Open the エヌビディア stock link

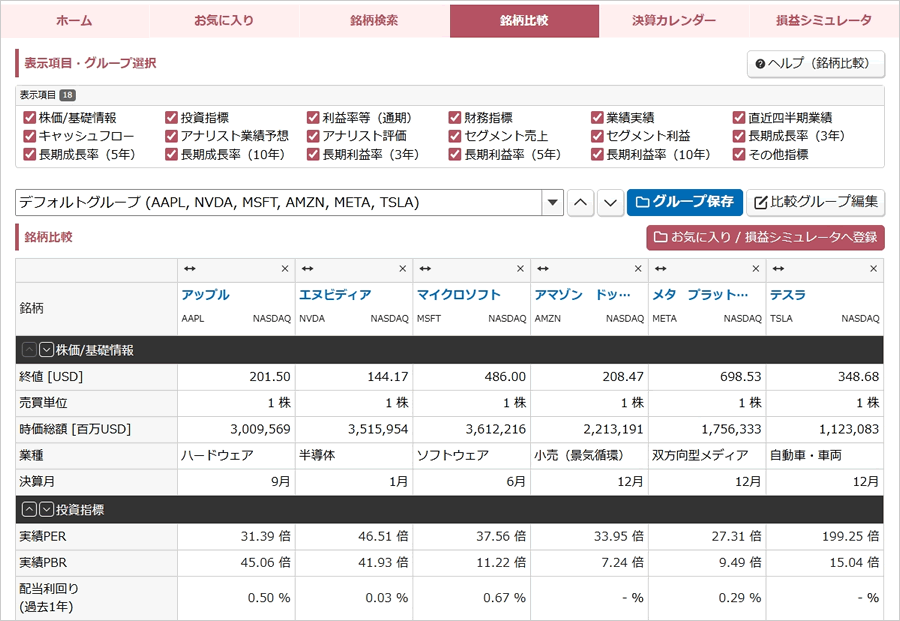tap(335, 295)
